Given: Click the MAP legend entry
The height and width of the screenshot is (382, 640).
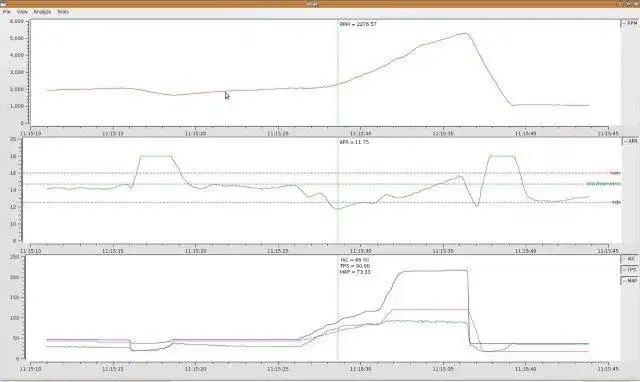Looking at the screenshot, I should coord(630,281).
